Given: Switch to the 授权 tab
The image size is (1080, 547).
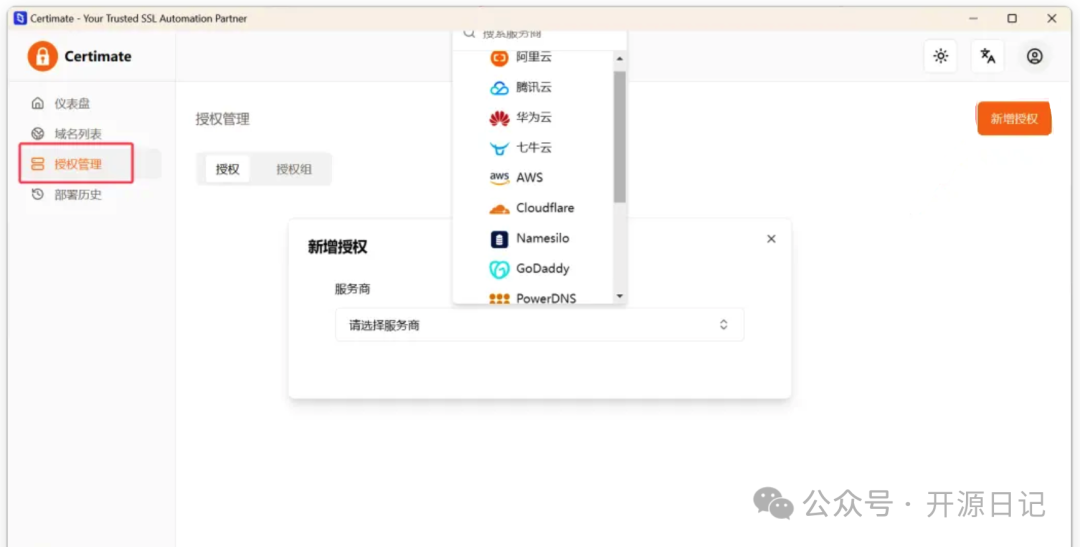Looking at the screenshot, I should point(227,169).
